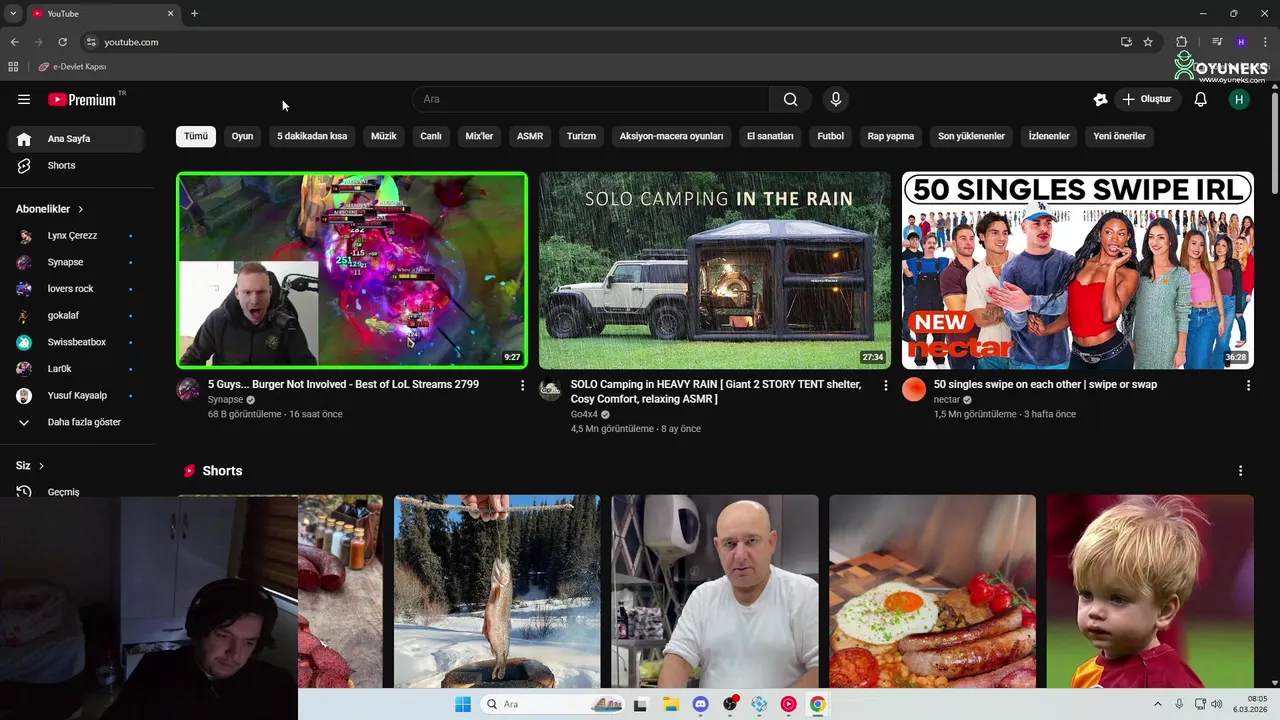The image size is (1280, 720).
Task: Open the fried egg breakfast Short thumbnail
Action: (932, 591)
